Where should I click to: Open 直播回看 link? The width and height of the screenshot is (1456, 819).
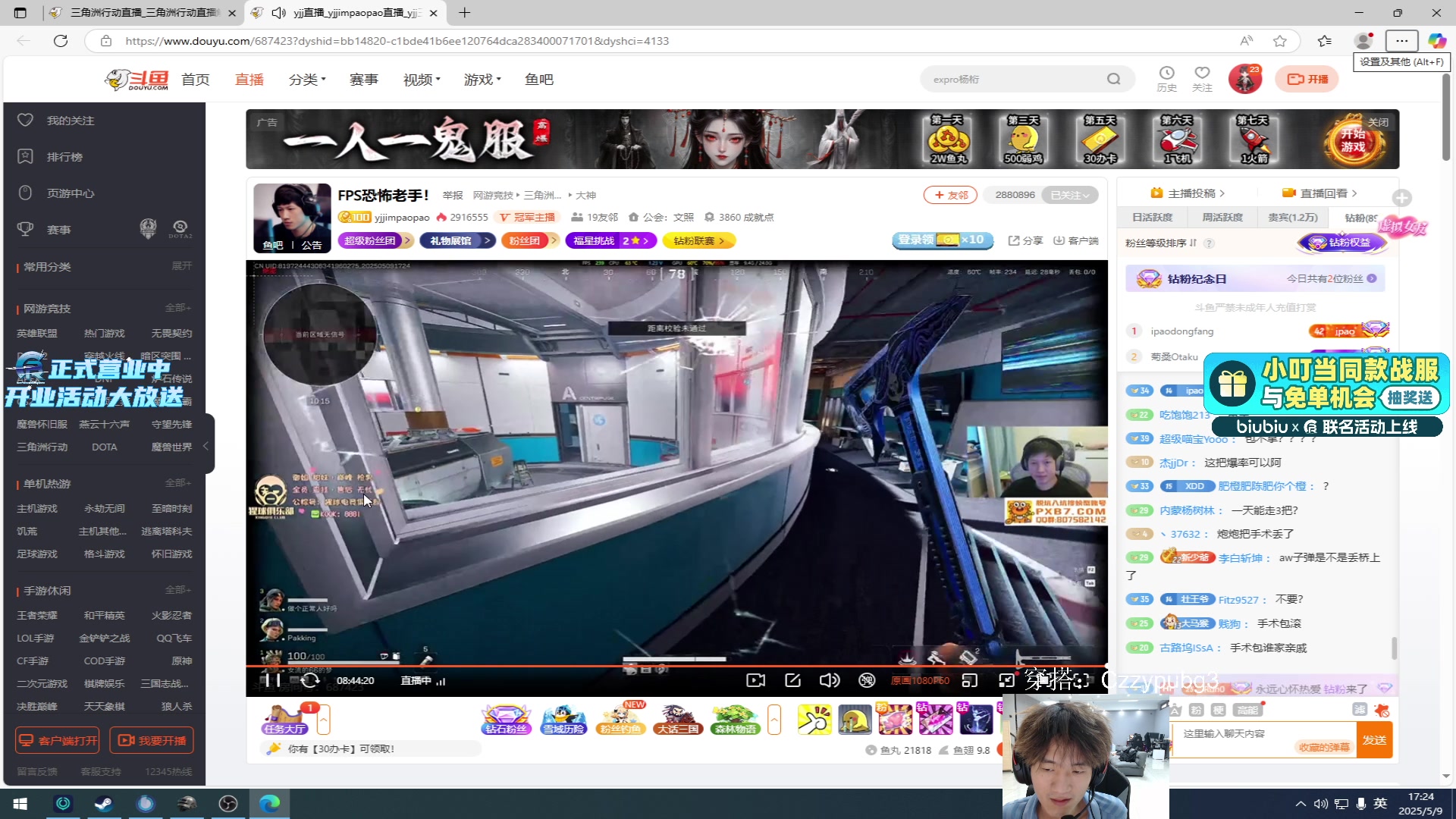pyautogui.click(x=1319, y=193)
